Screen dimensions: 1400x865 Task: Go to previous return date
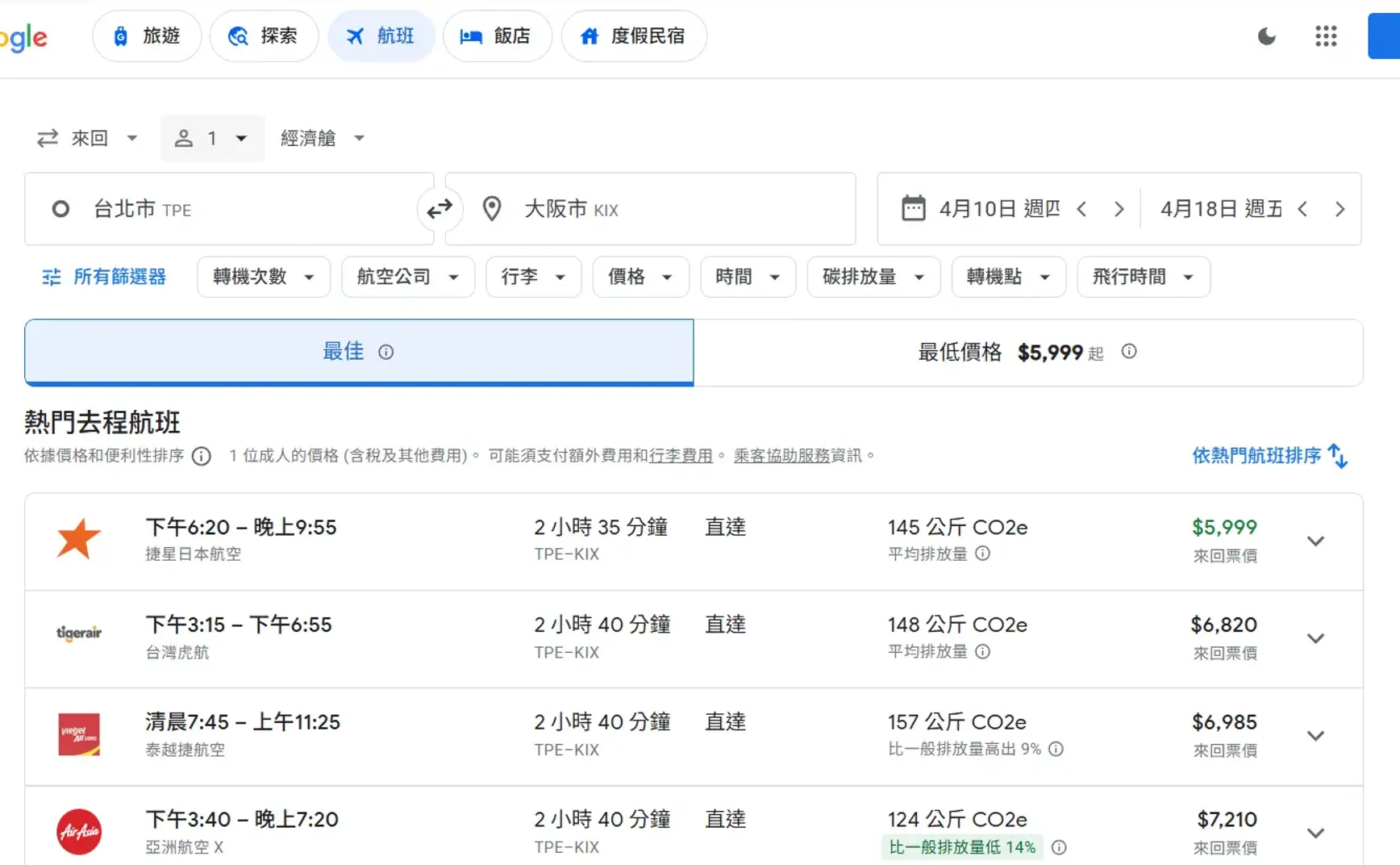[1303, 210]
